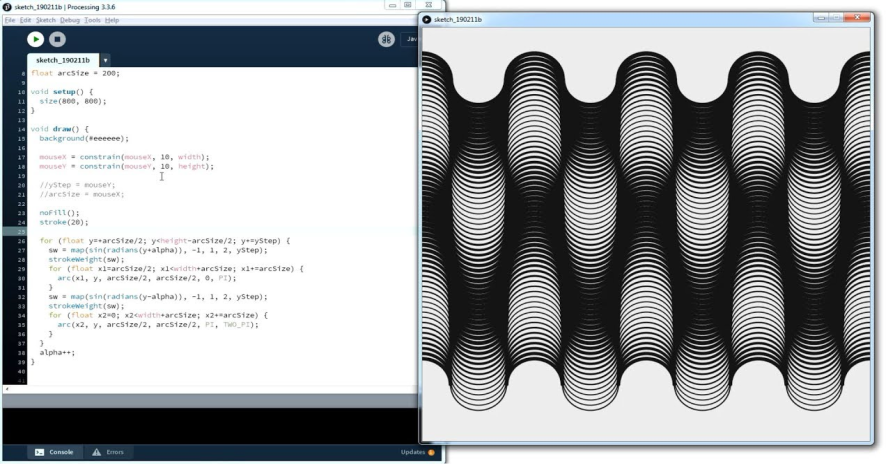Open the tab options arrow menu

pos(105,60)
